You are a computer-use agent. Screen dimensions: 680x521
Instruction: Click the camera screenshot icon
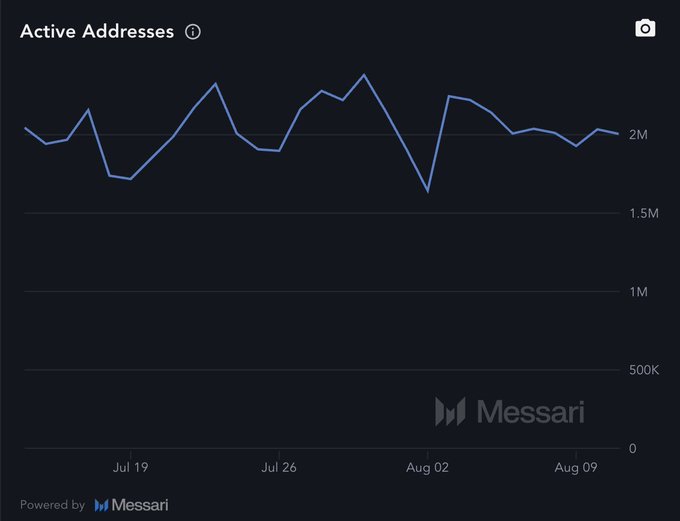coord(645,29)
